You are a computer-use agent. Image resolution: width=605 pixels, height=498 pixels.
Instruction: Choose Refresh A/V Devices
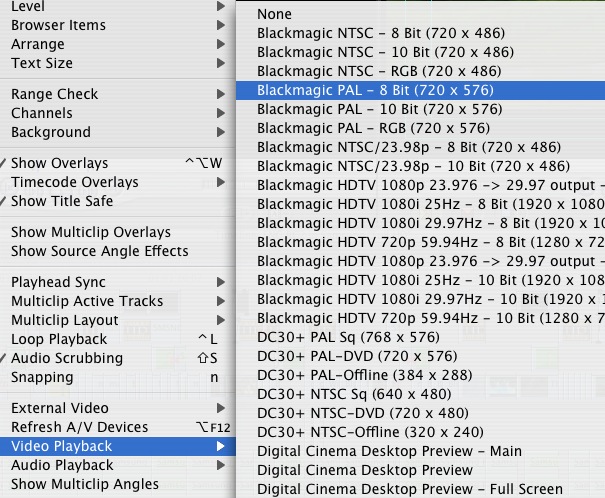click(118, 427)
